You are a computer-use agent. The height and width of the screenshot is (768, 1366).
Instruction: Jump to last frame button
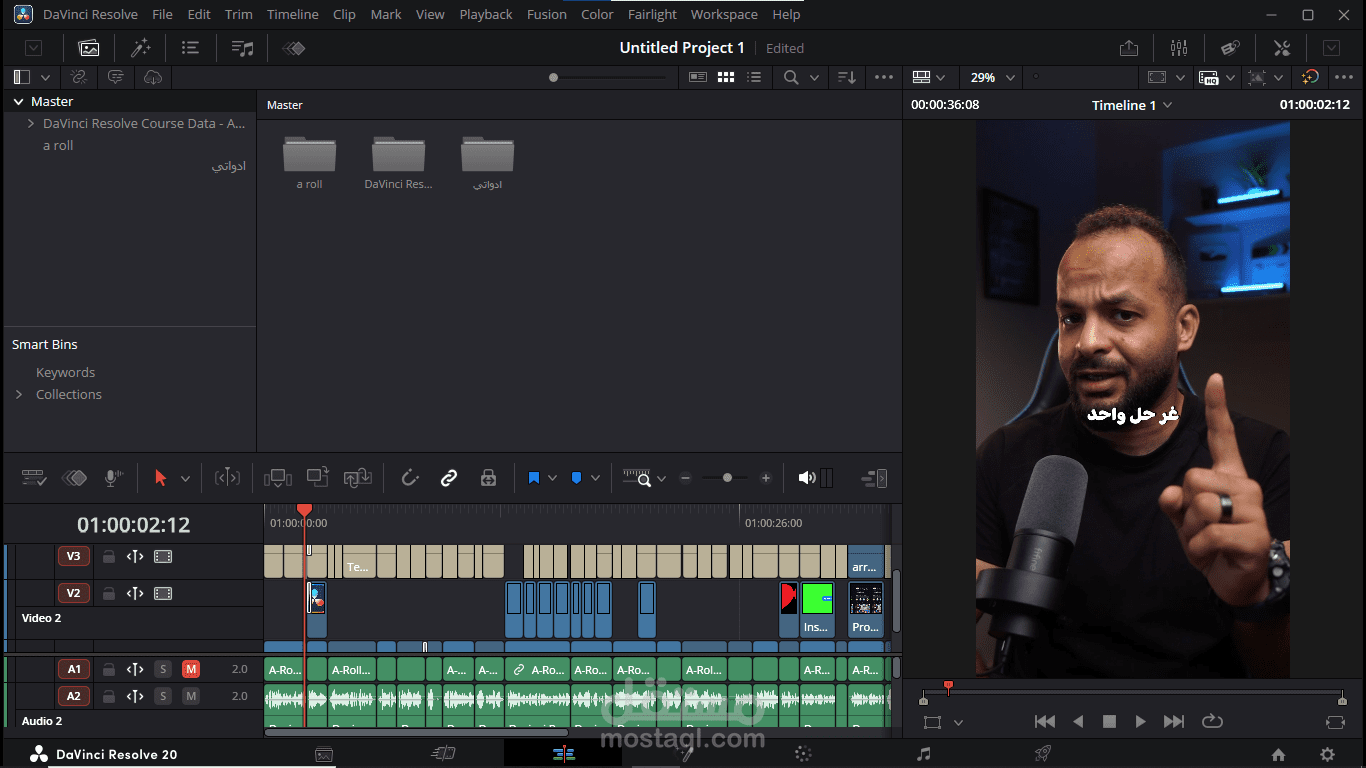pos(1174,721)
